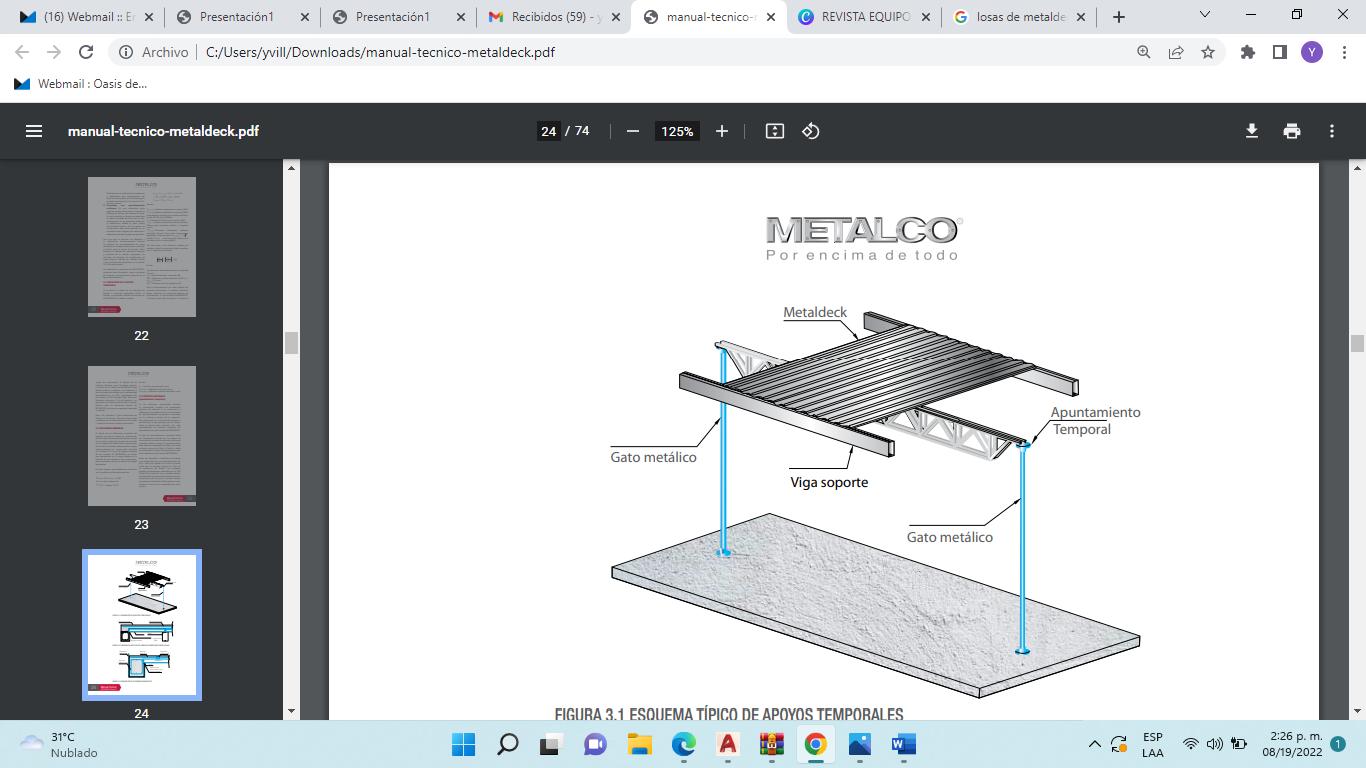Click the main PDF scrollbar down arrow
The height and width of the screenshot is (768, 1366).
pyautogui.click(x=1357, y=711)
